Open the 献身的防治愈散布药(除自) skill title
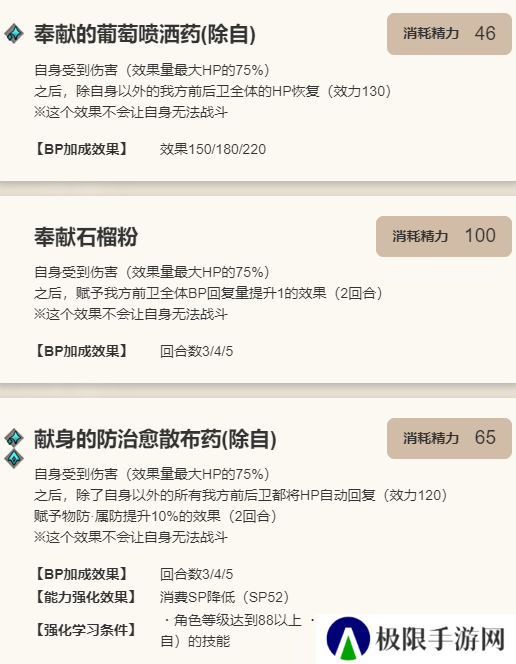The image size is (516, 664). pos(155,439)
